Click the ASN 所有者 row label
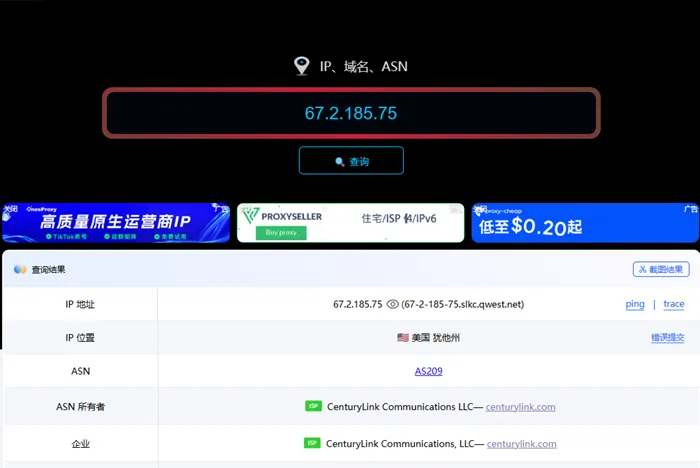 pos(80,407)
